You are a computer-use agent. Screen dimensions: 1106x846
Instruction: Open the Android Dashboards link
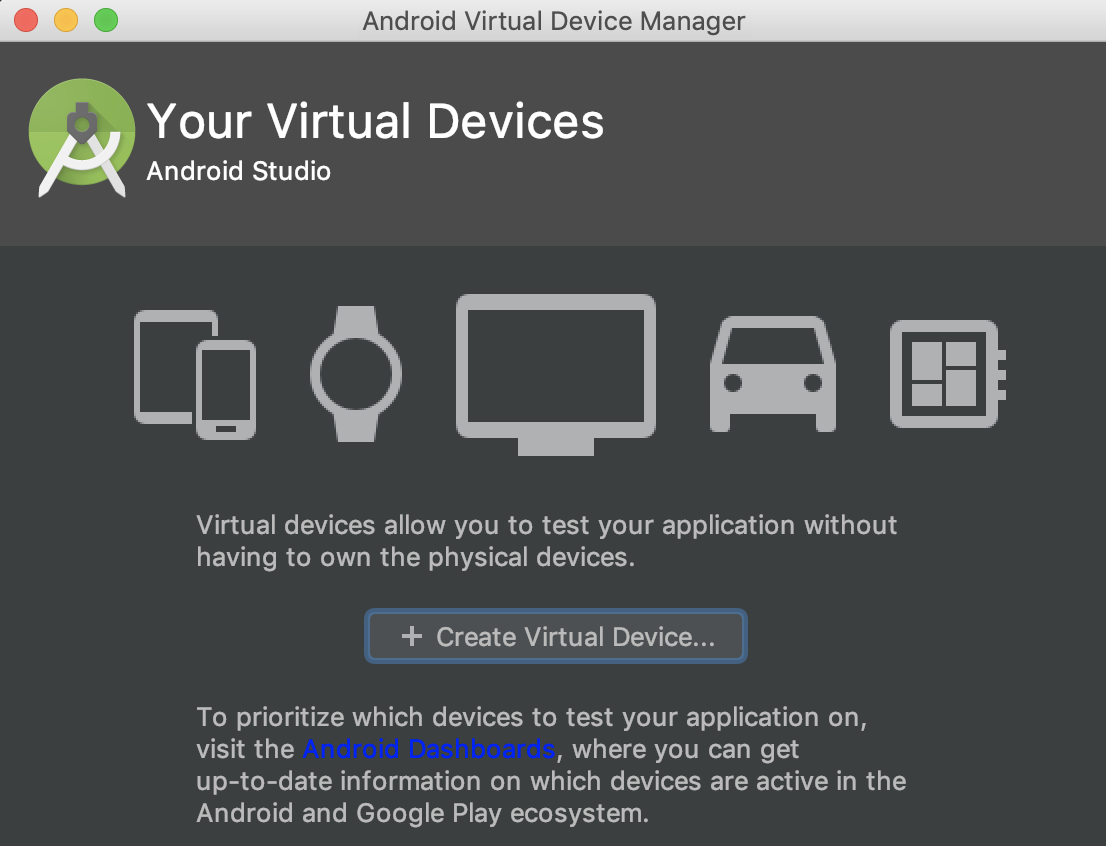[x=429, y=749]
